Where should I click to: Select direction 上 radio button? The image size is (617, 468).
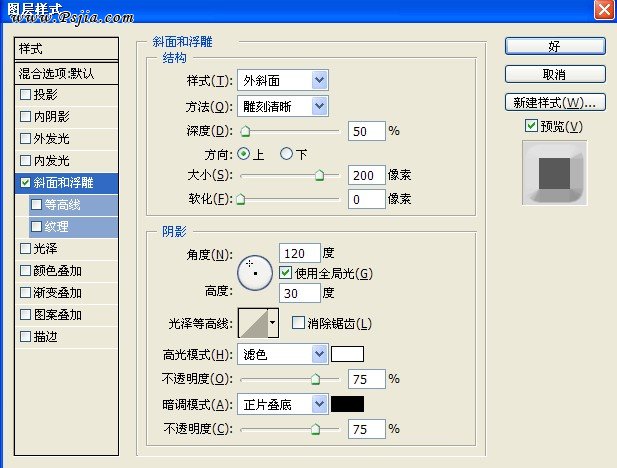(x=244, y=154)
